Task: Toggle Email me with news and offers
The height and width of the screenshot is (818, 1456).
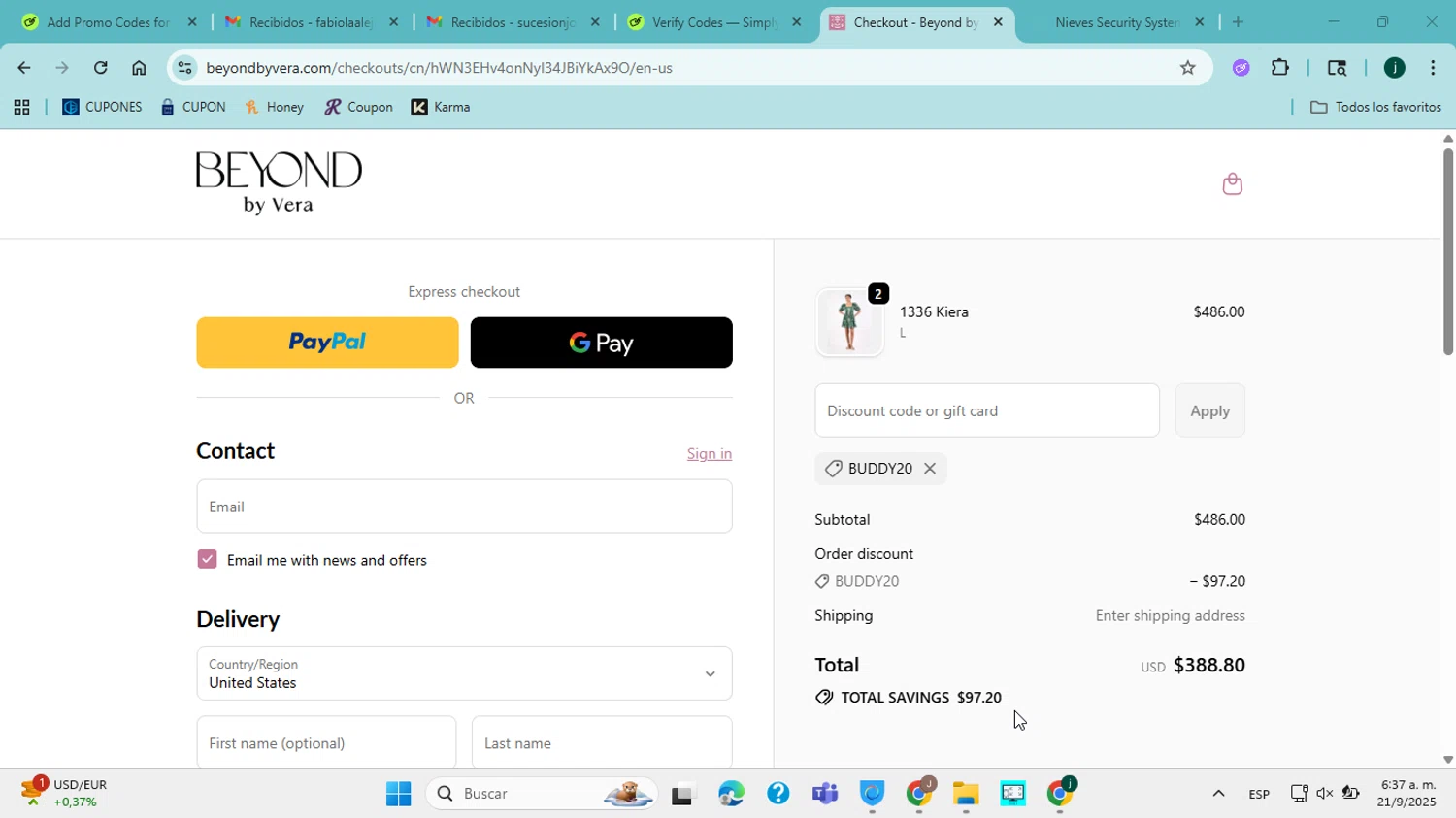Action: 207,559
